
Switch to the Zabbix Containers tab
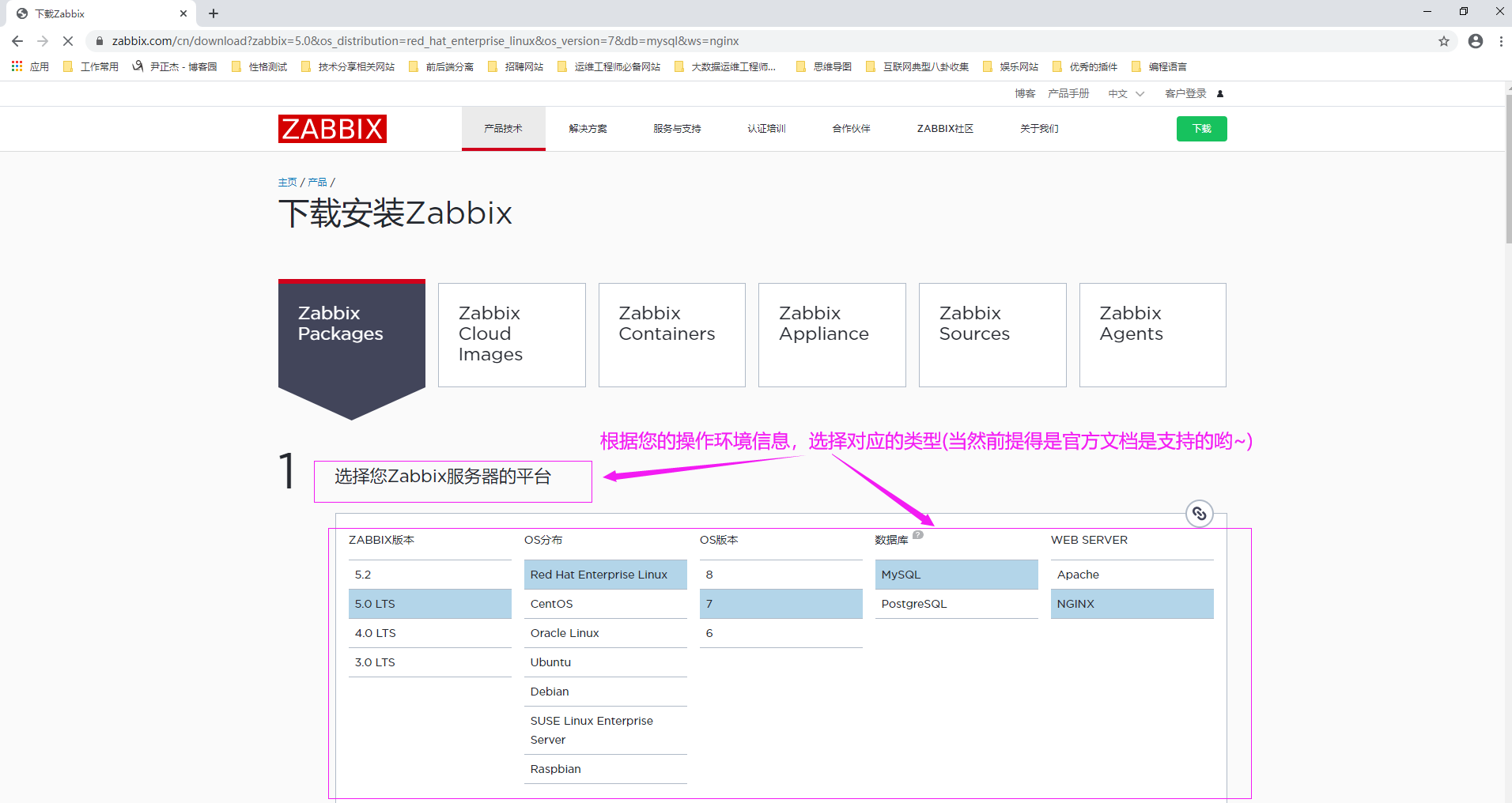tap(671, 334)
